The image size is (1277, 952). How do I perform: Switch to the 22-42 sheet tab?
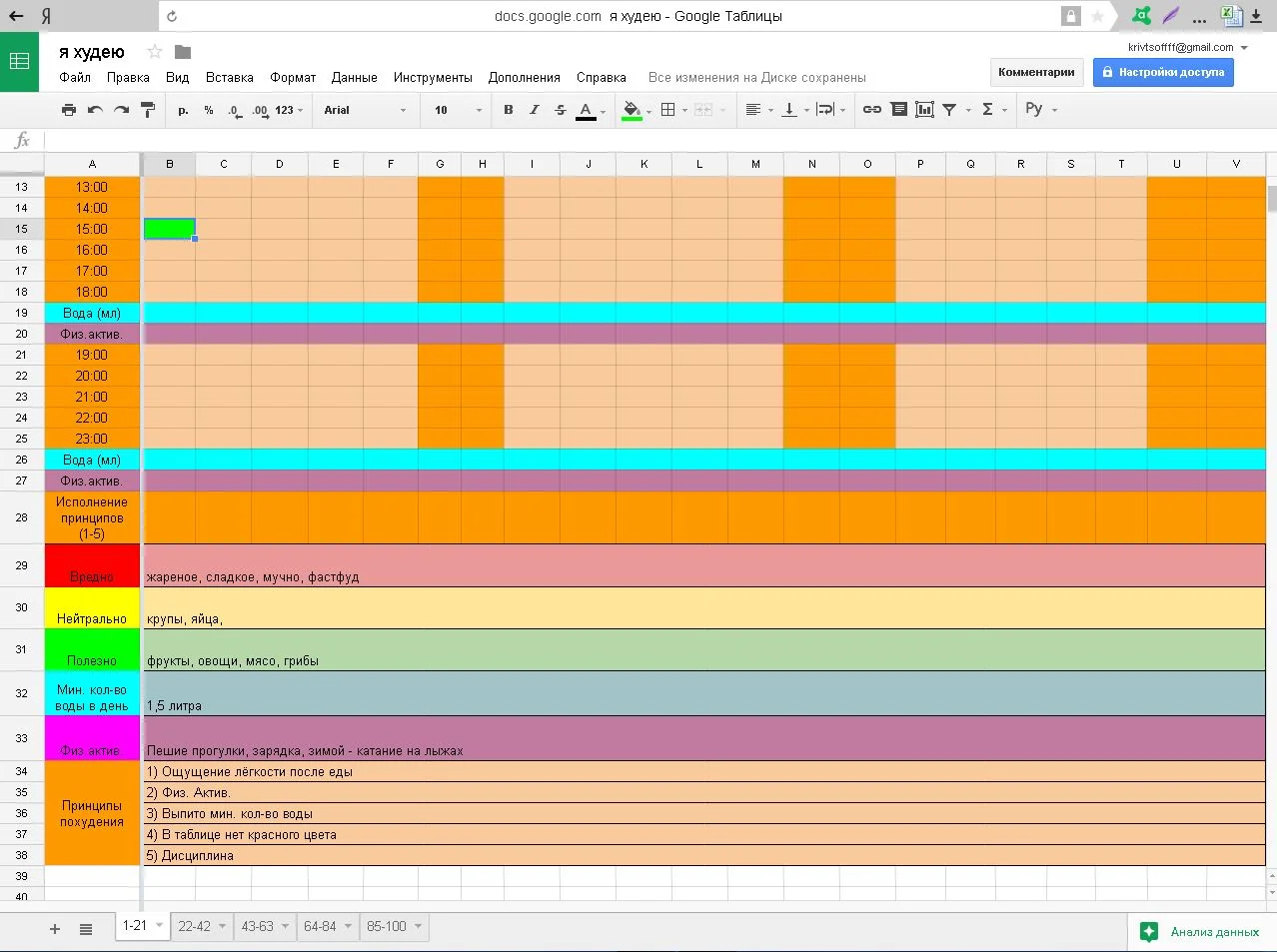[195, 926]
